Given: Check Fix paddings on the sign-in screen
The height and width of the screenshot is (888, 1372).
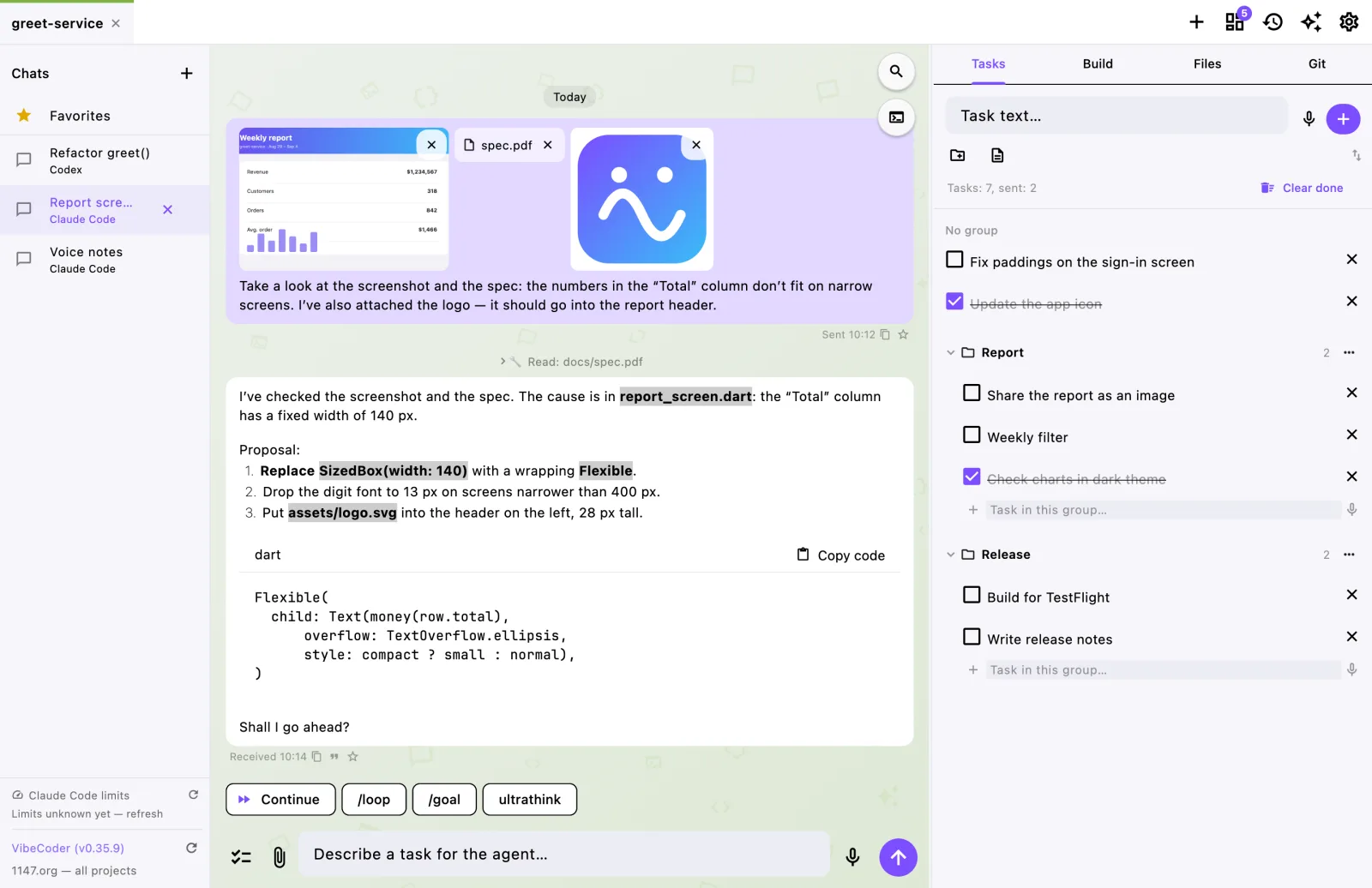Looking at the screenshot, I should tap(954, 260).
